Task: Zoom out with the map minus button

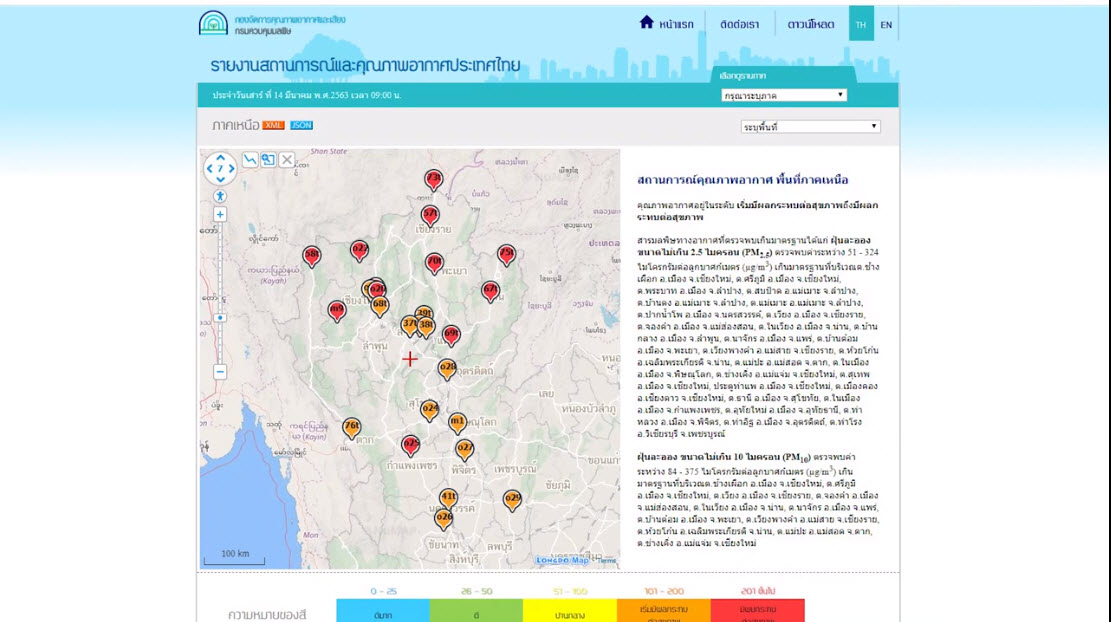Action: click(x=220, y=371)
